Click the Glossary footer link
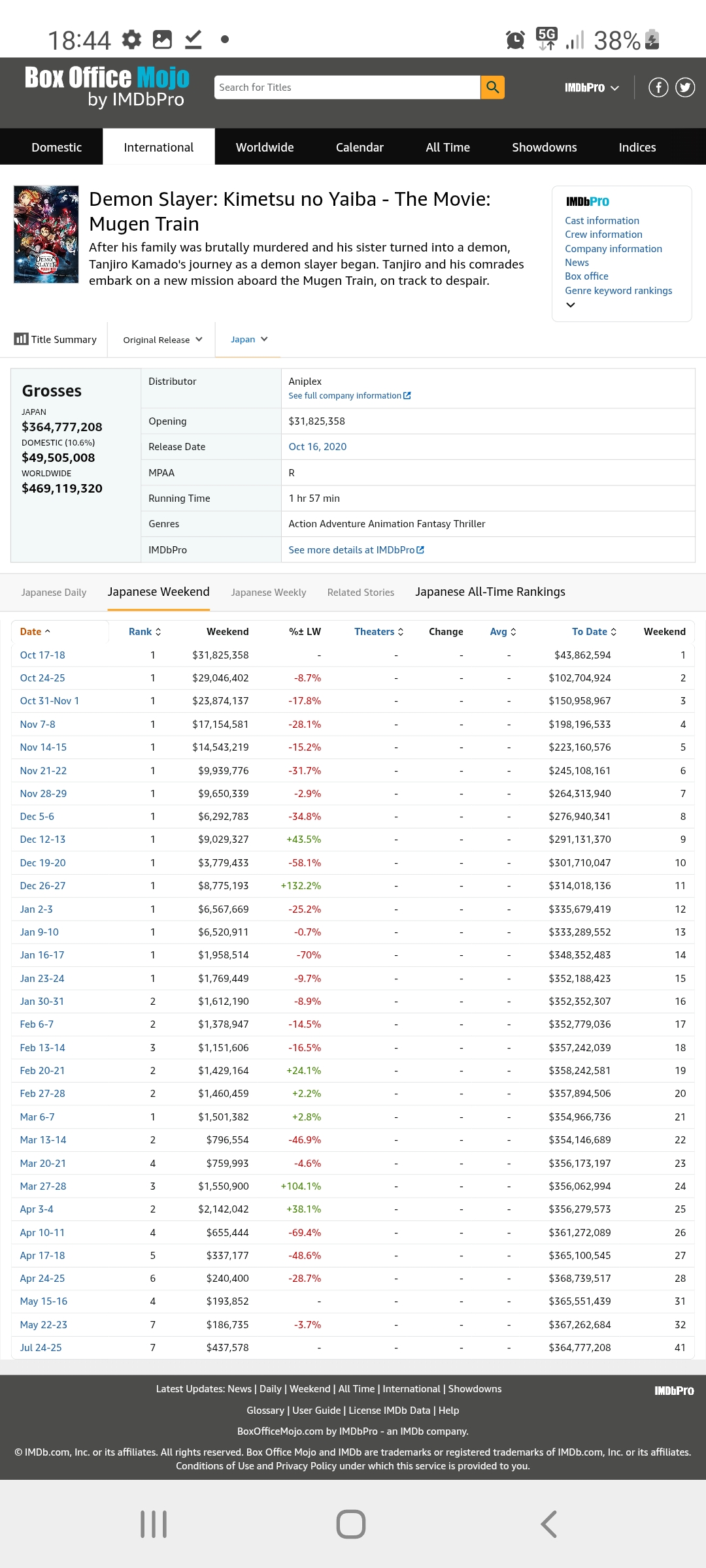 [x=265, y=1411]
